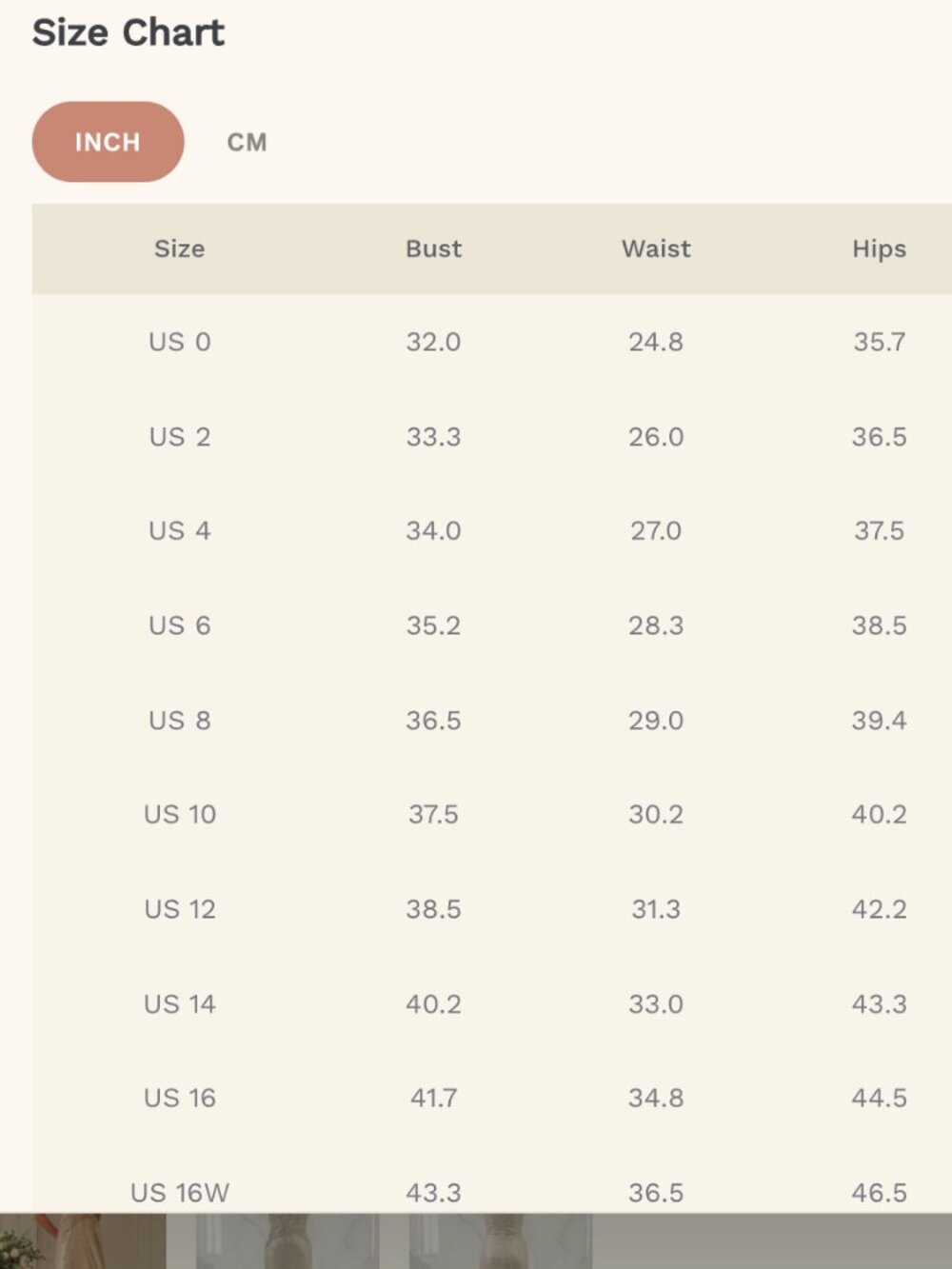Select the US 12 size row
This screenshot has width=952, height=1269.
[x=492, y=908]
